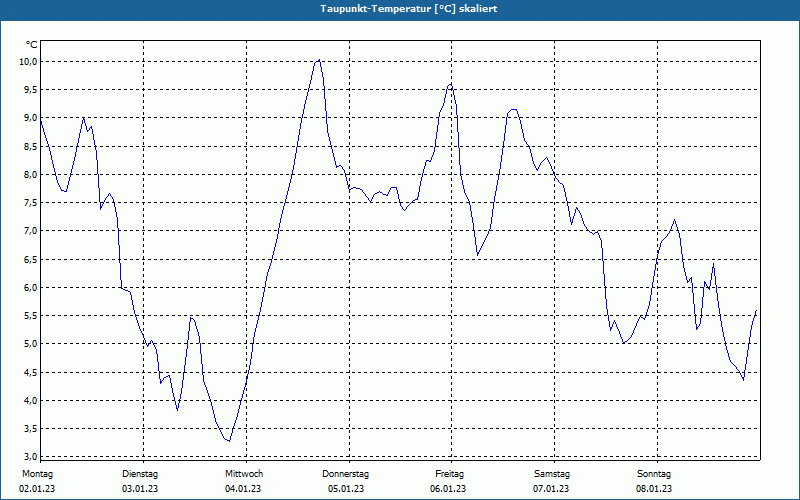Click the °C unit label
Screen dimensions: 800x500
click(32, 45)
